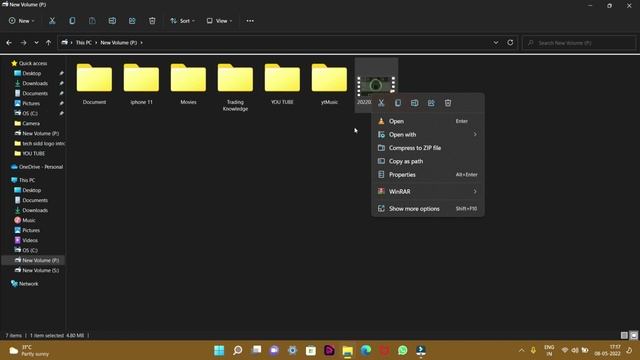Select the YOU TUBE folder in the main pane

tap(282, 84)
